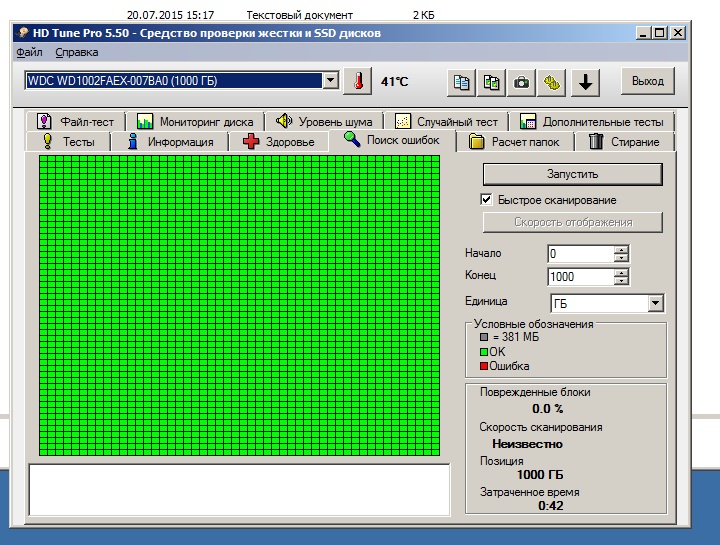
Task: Increase the Начало value with up arrow
Action: (x=621, y=250)
